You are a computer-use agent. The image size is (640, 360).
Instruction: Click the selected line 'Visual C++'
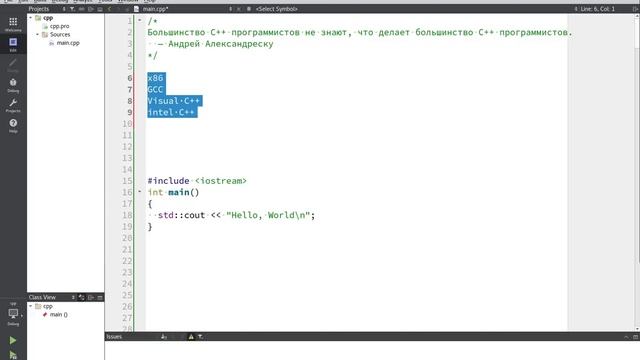pyautogui.click(x=174, y=101)
